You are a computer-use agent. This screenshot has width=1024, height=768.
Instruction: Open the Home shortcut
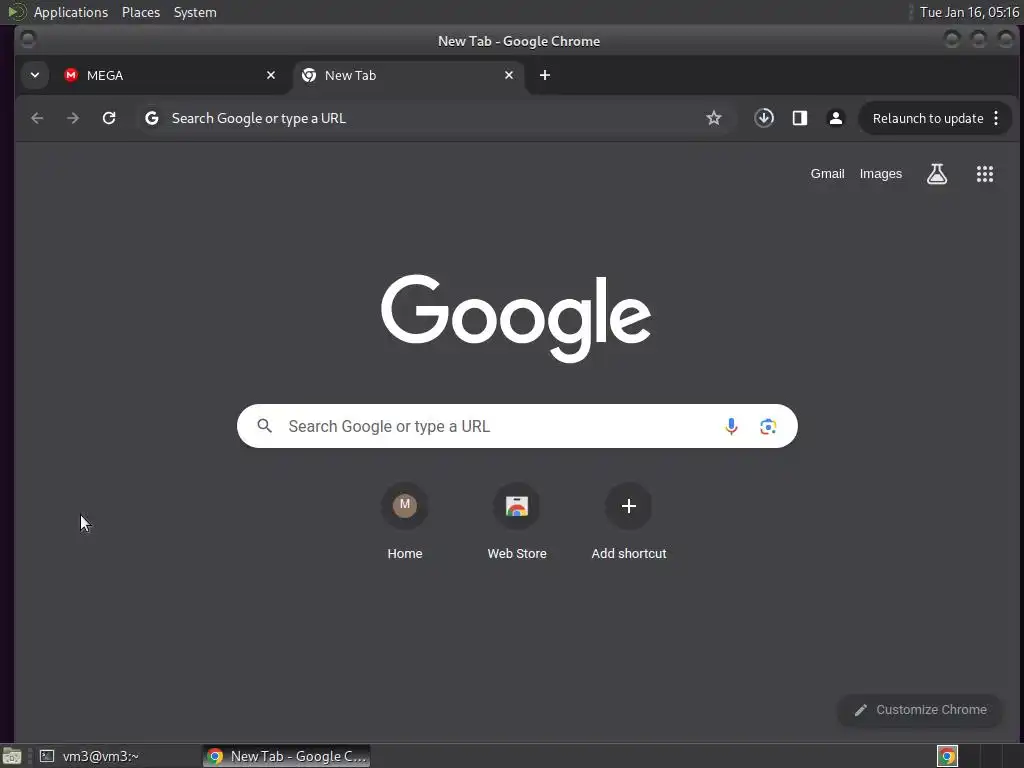[x=405, y=521]
